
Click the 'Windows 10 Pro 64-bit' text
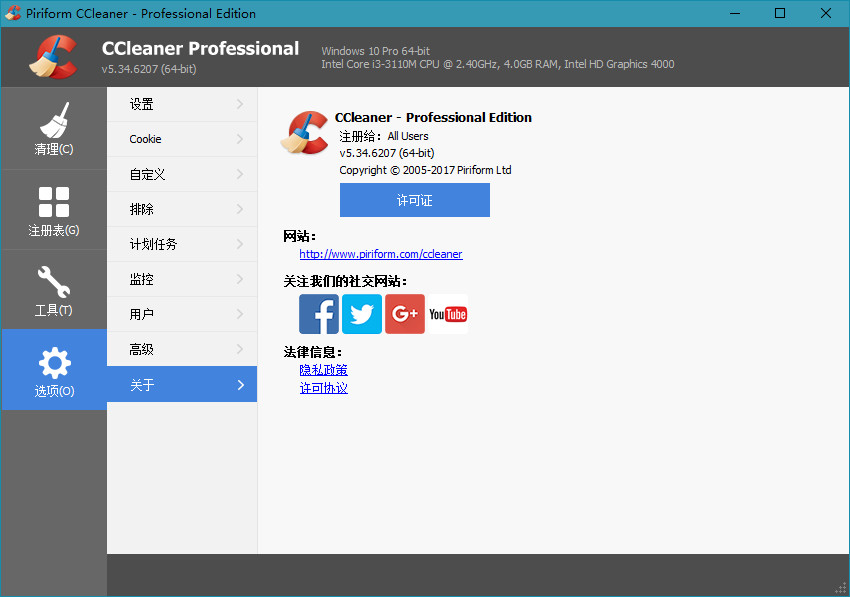(x=376, y=51)
